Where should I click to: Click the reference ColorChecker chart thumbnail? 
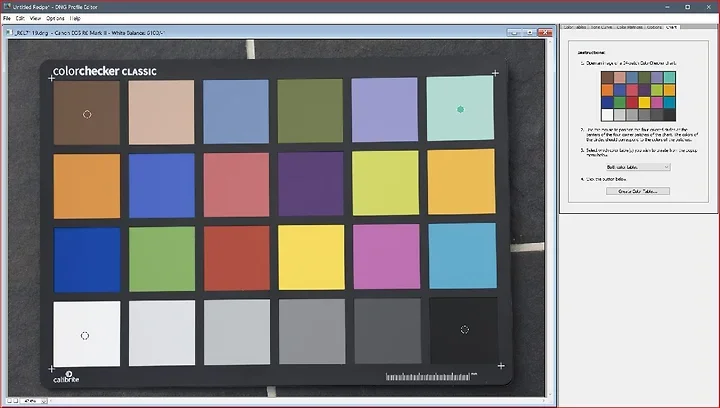(x=638, y=96)
